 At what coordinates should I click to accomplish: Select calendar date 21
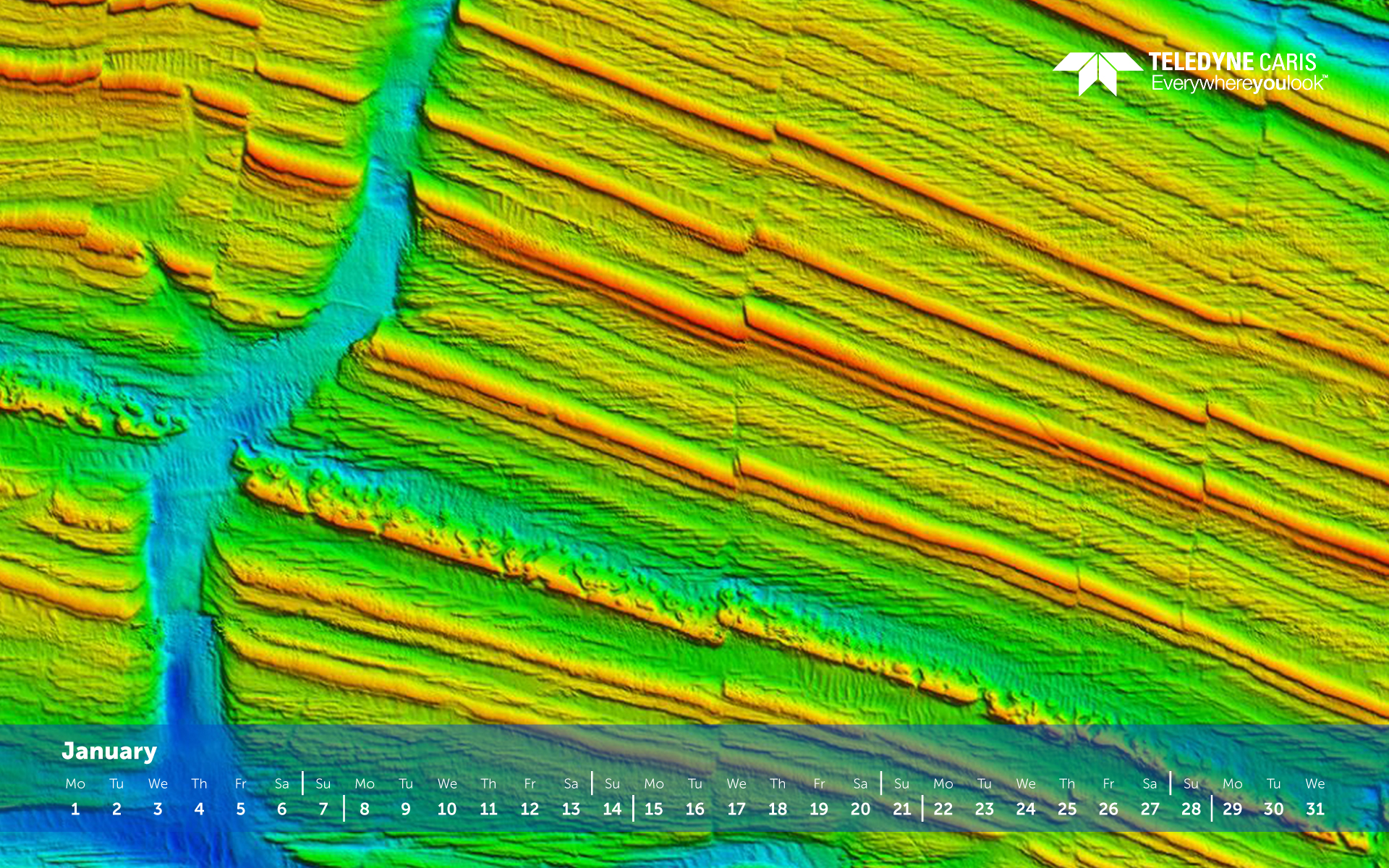point(901,809)
